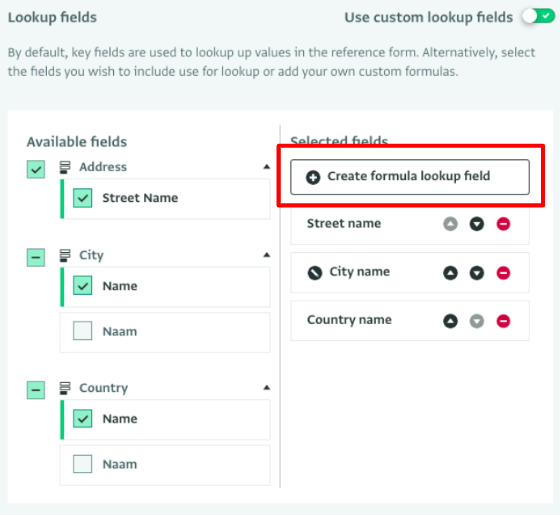
Task: Move Street name field down
Action: click(x=477, y=224)
